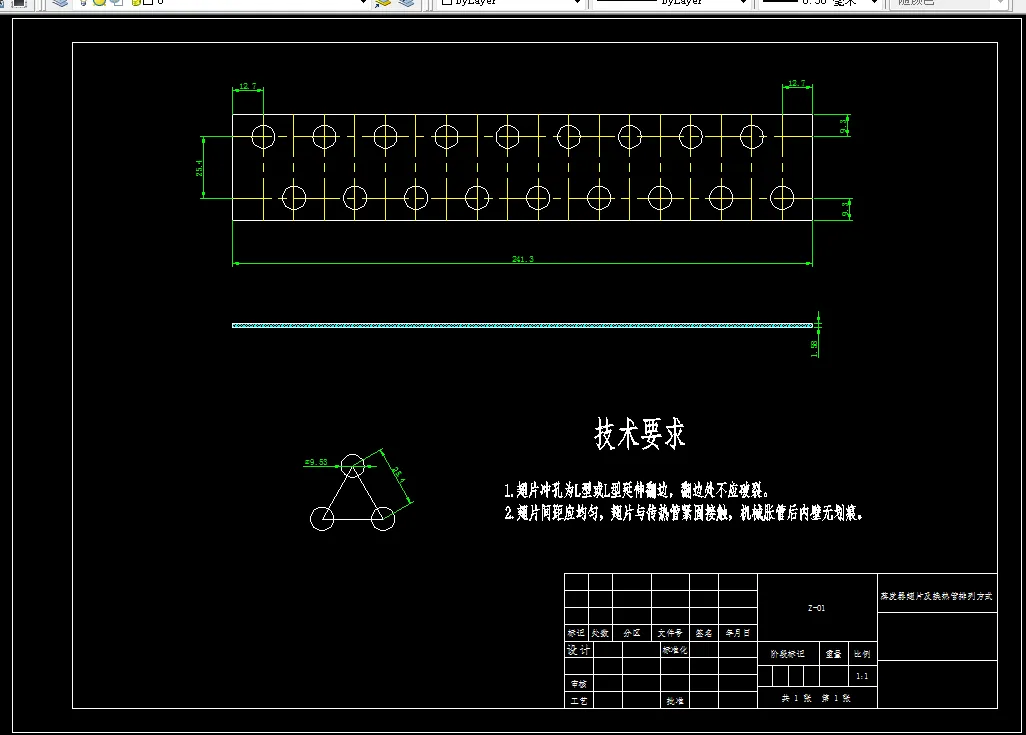1026x735 pixels.
Task: Click the Layer Properties Manager icon
Action: click(x=60, y=3)
